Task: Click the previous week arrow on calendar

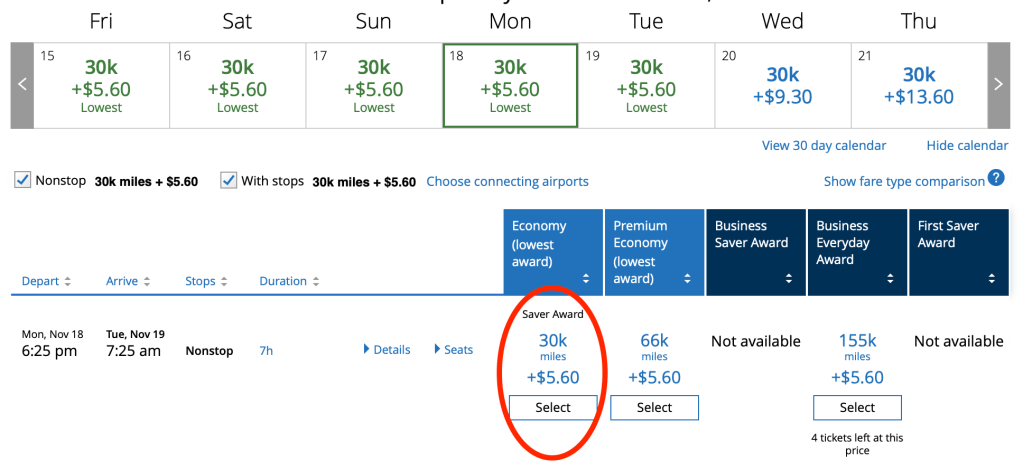Action: pos(22,85)
